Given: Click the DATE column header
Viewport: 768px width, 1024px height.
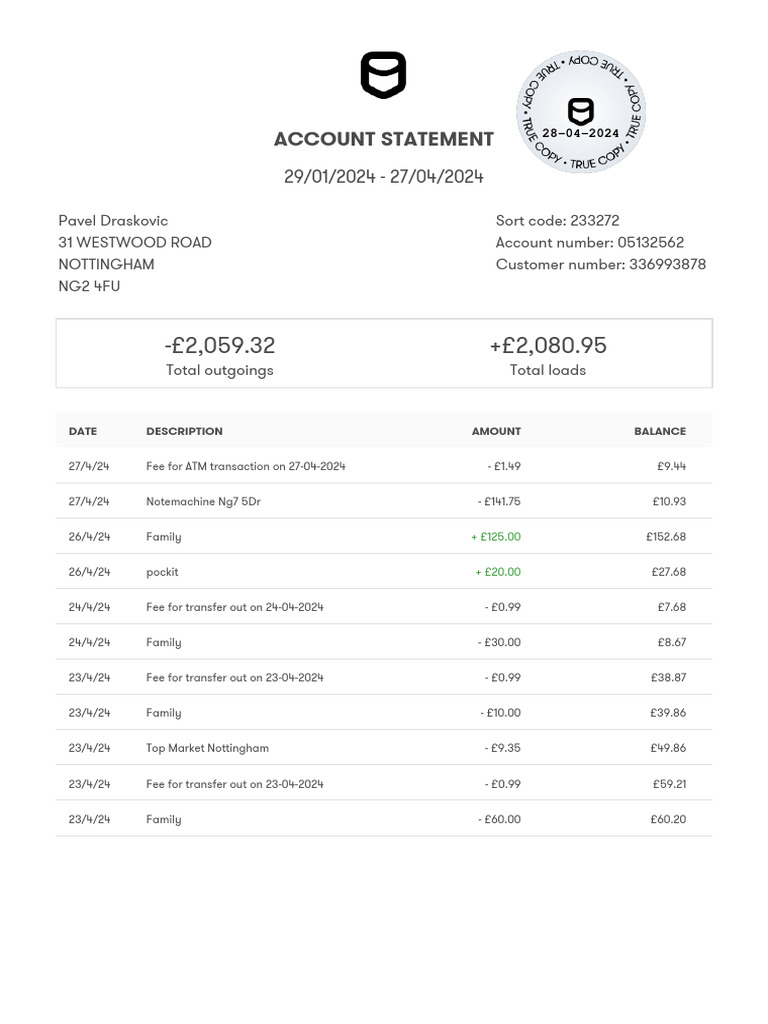Looking at the screenshot, I should pyautogui.click(x=83, y=431).
